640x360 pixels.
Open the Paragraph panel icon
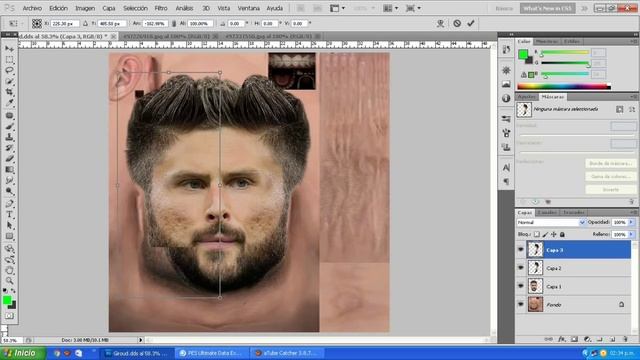(506, 182)
